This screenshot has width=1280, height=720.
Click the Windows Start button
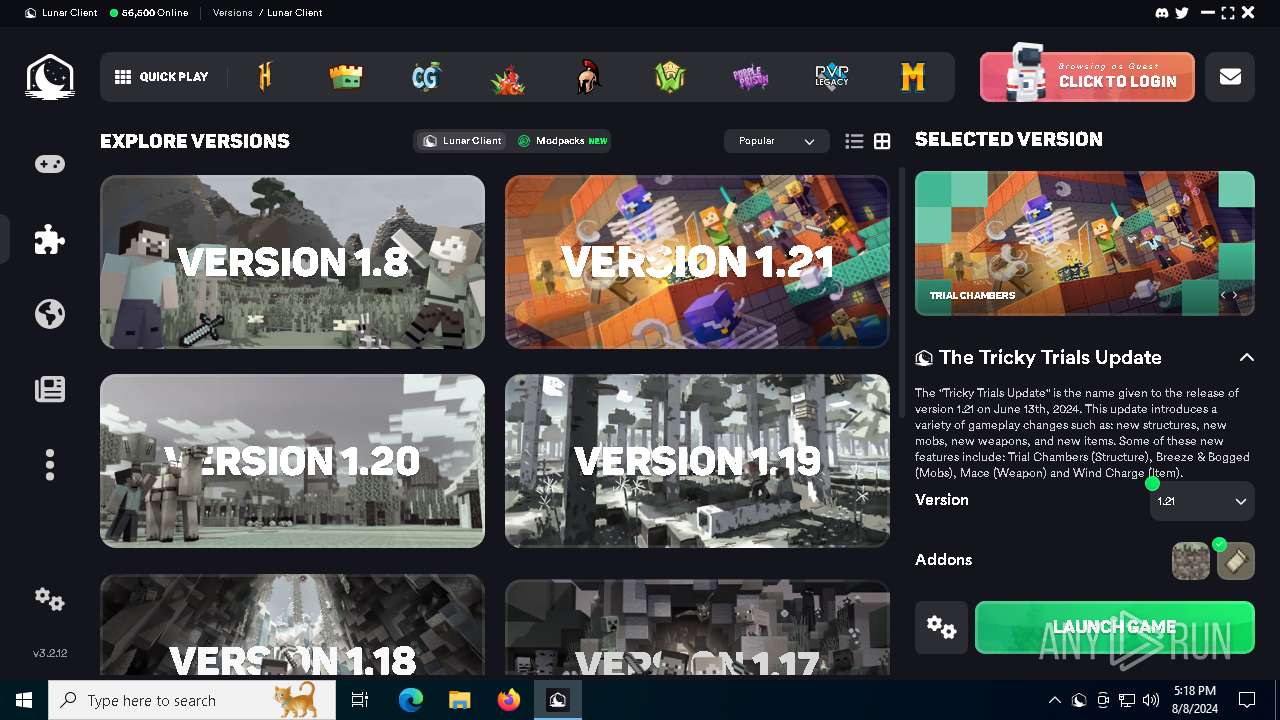(24, 700)
